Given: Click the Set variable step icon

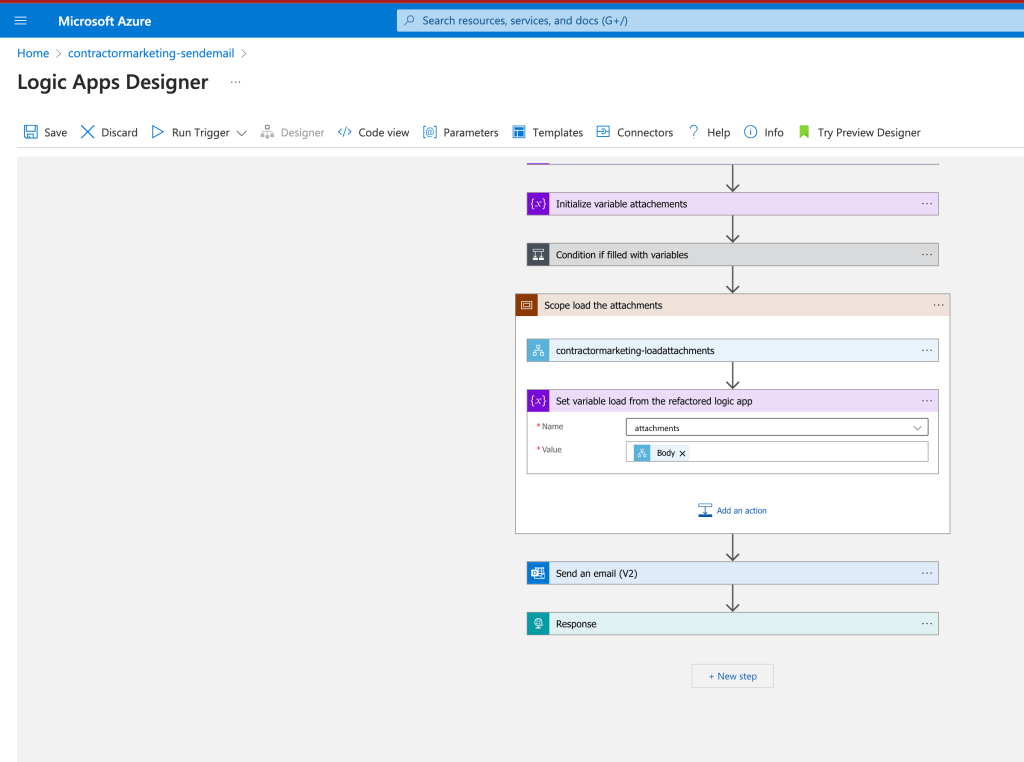Looking at the screenshot, I should coord(538,401).
